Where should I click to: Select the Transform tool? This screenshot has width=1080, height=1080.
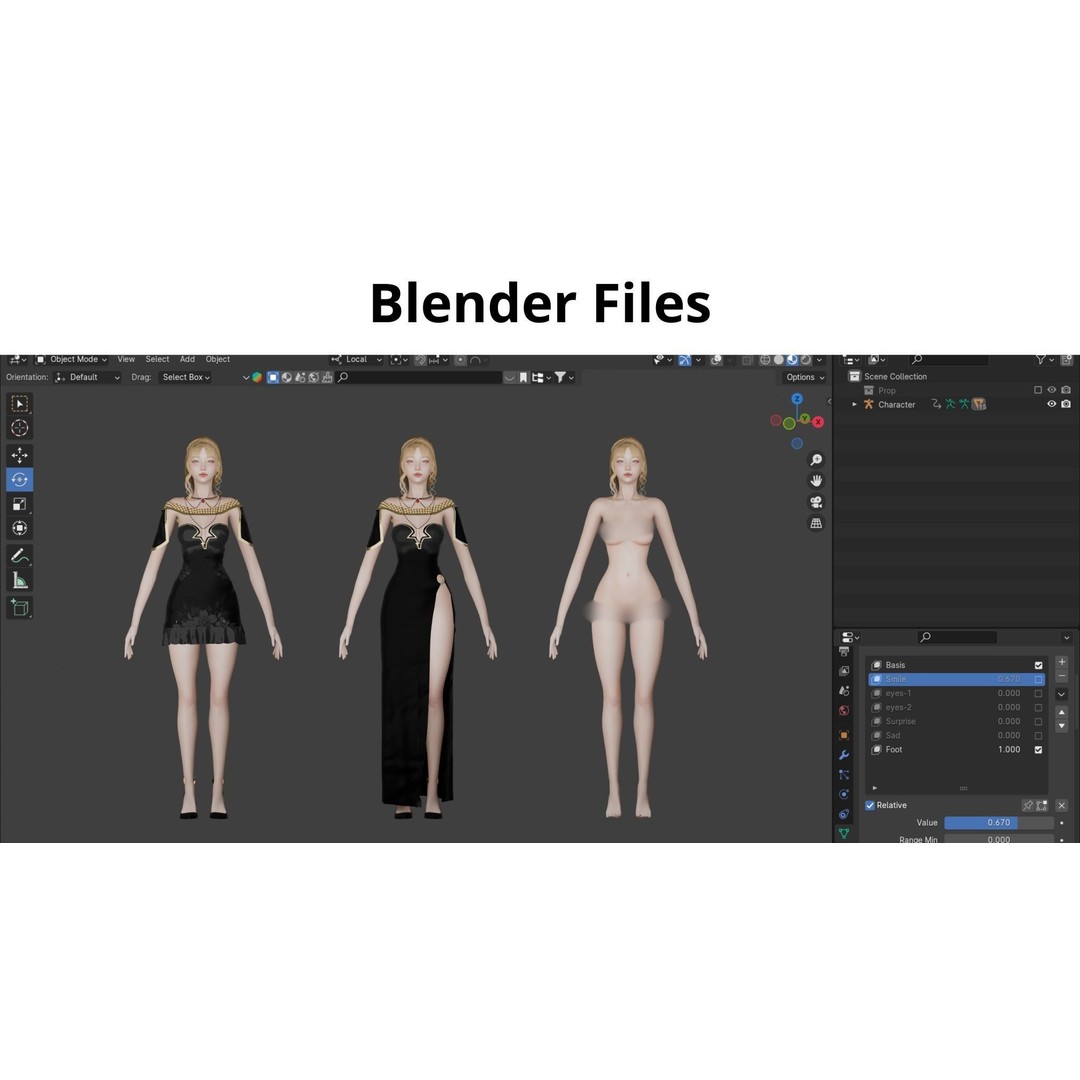[x=19, y=528]
